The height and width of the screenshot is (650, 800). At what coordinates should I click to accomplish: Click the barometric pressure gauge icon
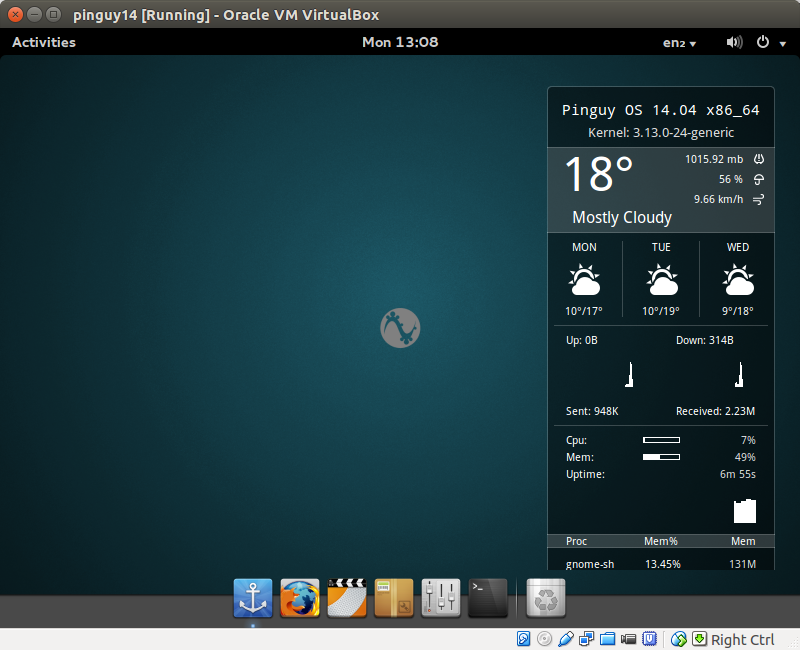tap(759, 159)
